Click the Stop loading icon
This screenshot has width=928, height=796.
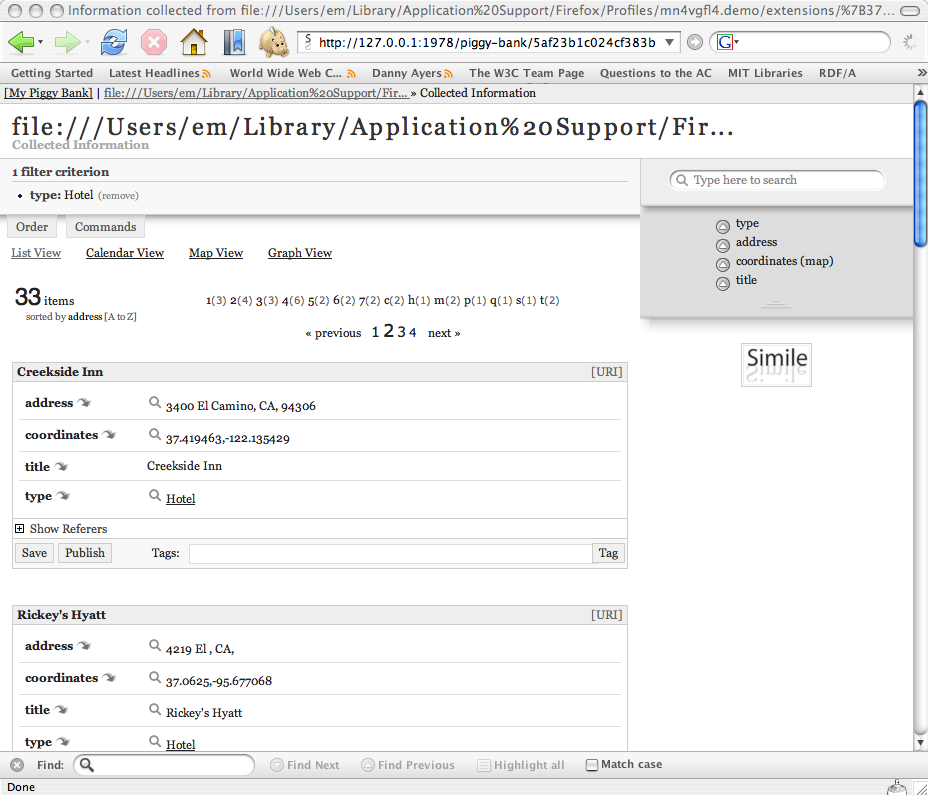coord(154,42)
